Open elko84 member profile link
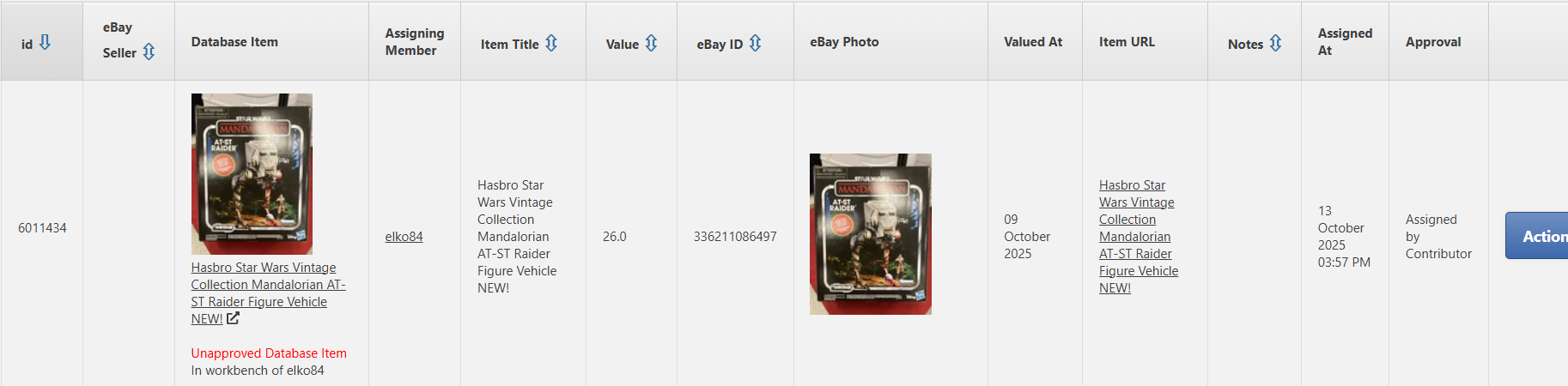1568x386 pixels. (x=404, y=237)
